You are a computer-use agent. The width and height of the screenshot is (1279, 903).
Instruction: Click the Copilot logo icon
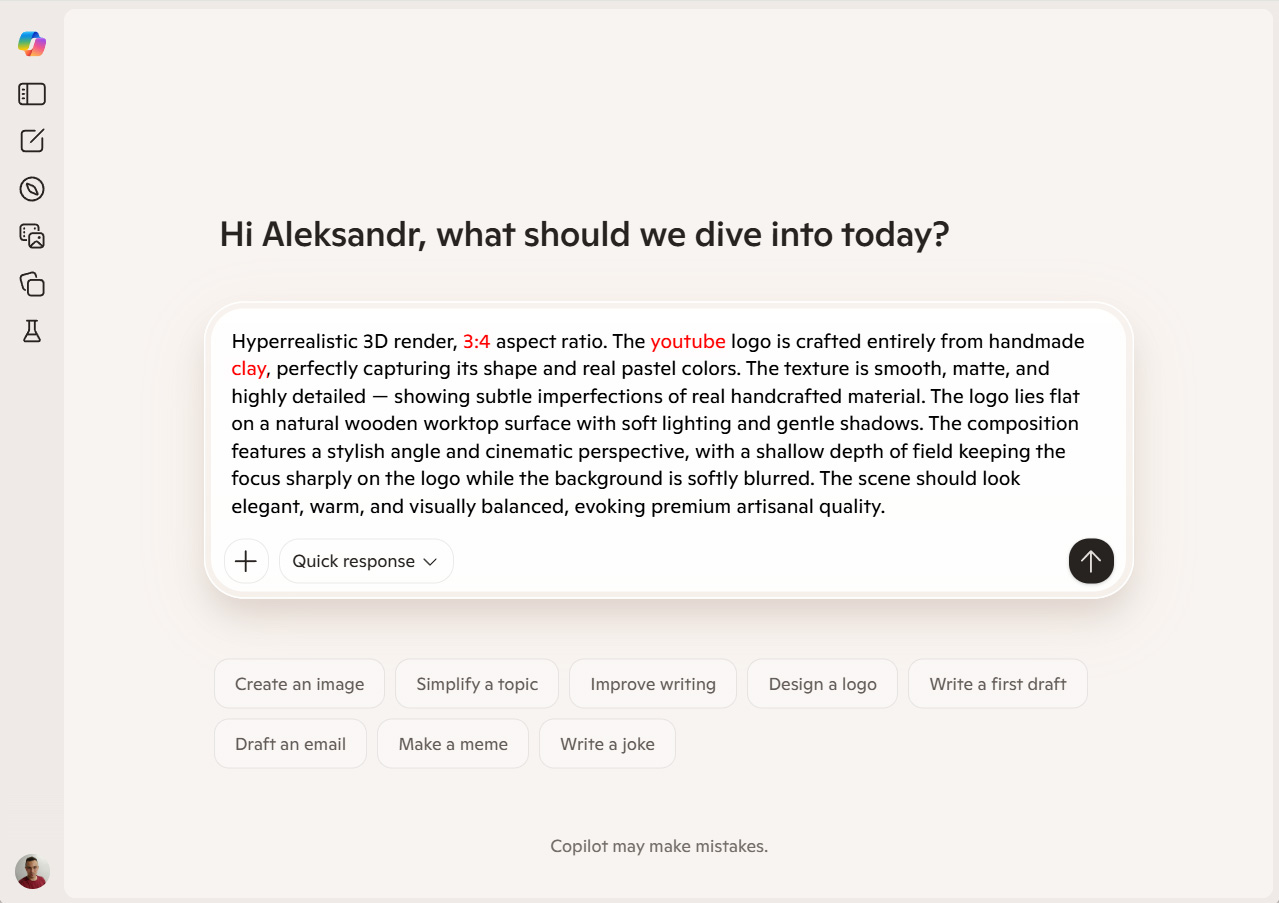click(x=32, y=44)
